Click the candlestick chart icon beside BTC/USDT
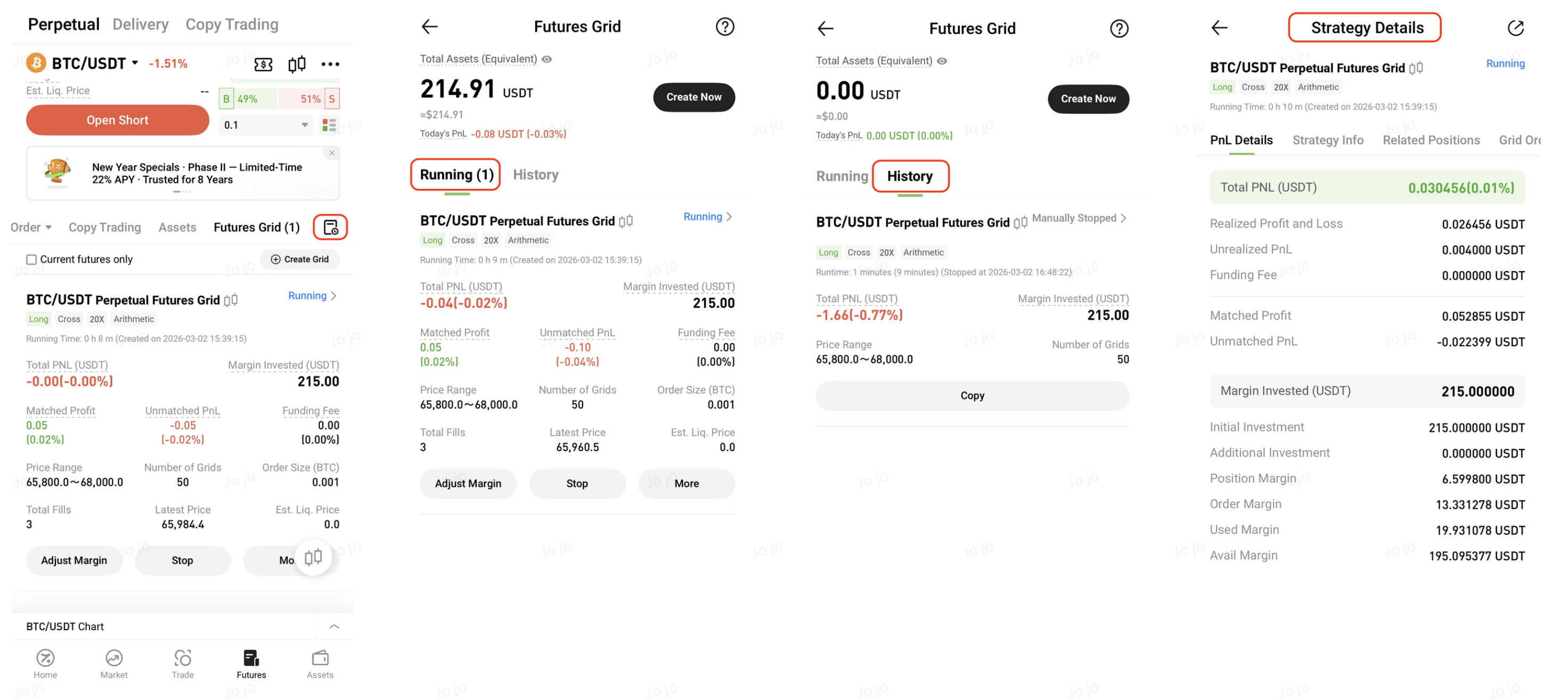 297,64
